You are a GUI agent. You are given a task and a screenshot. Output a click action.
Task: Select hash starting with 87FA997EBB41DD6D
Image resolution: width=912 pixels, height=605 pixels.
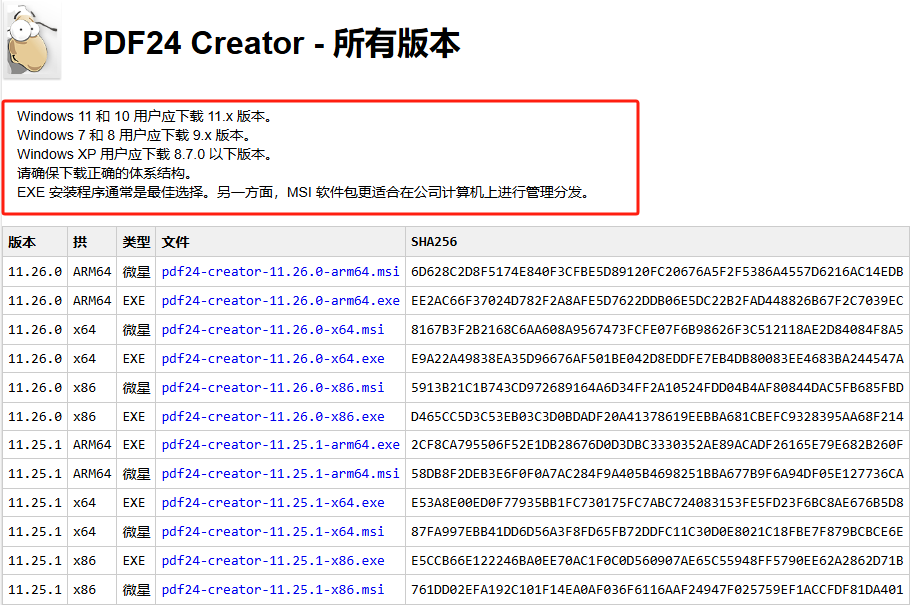657,532
